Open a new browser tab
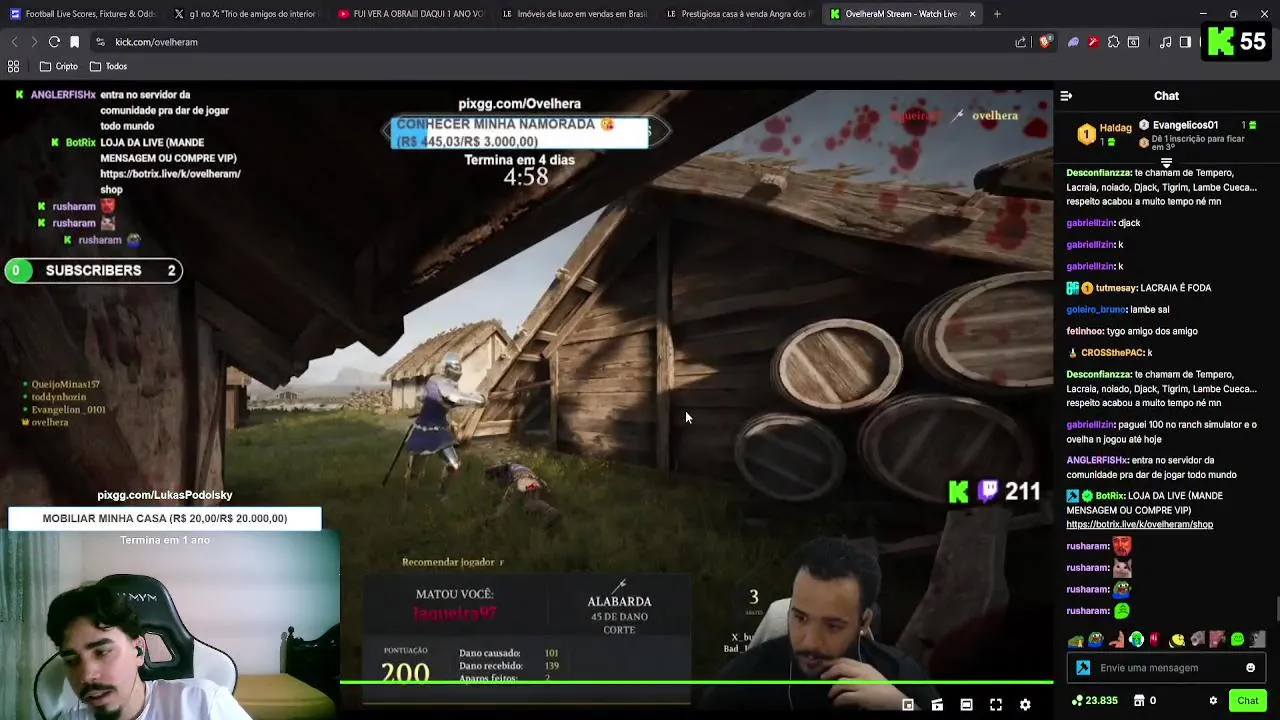The width and height of the screenshot is (1280, 720). (997, 14)
